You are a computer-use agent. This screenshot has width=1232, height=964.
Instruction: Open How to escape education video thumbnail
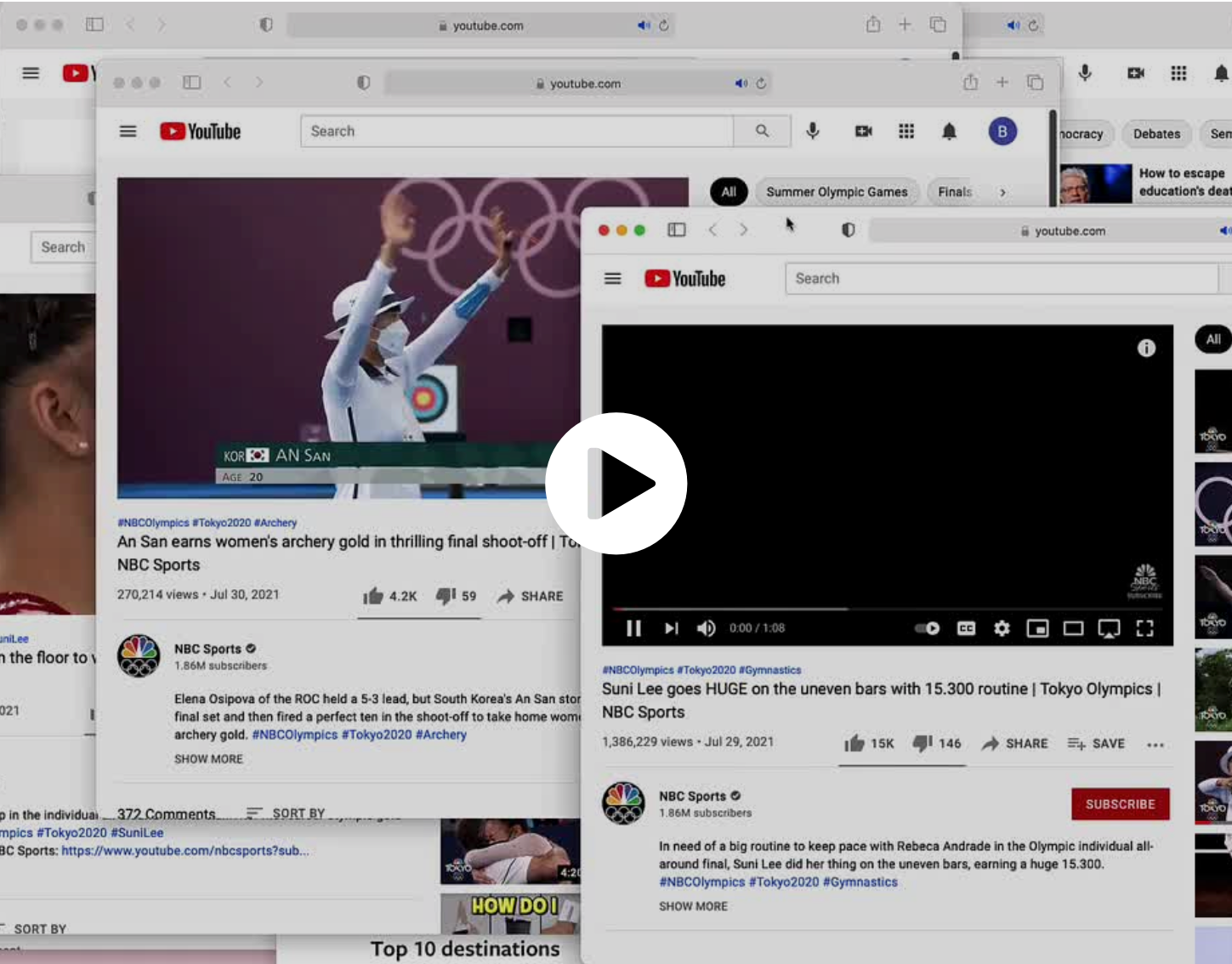[x=1095, y=184]
